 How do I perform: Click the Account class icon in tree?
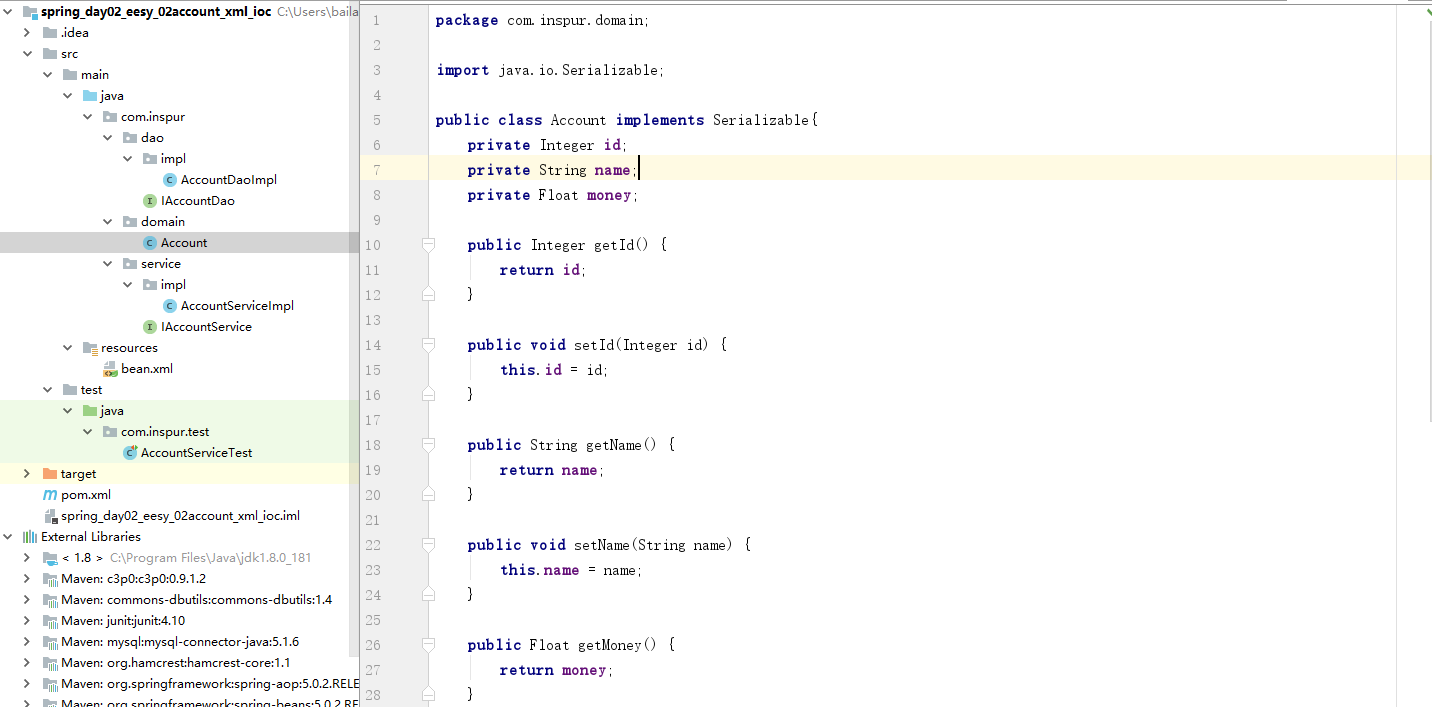(150, 243)
